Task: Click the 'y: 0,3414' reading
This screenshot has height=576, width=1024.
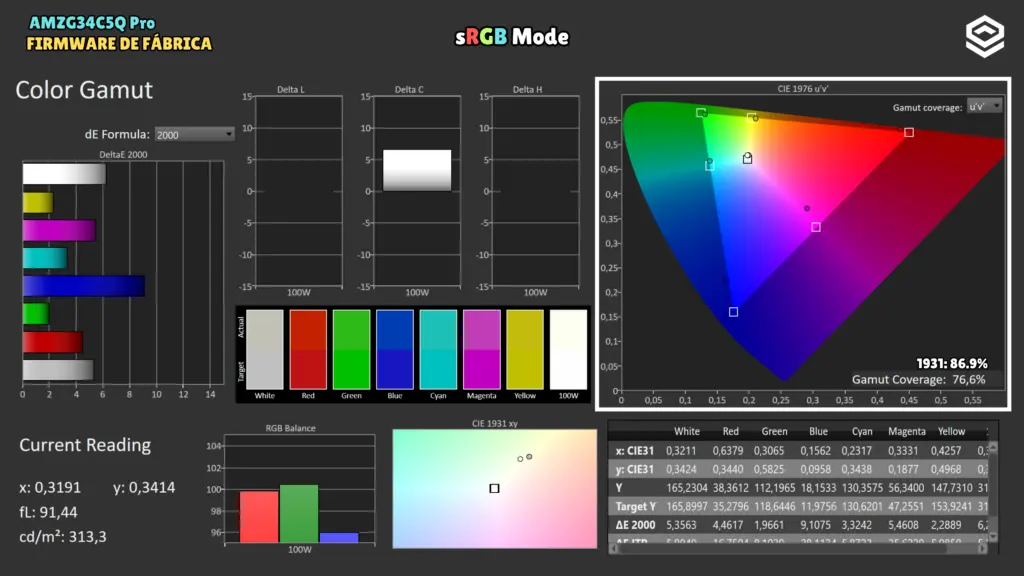Action: point(144,488)
